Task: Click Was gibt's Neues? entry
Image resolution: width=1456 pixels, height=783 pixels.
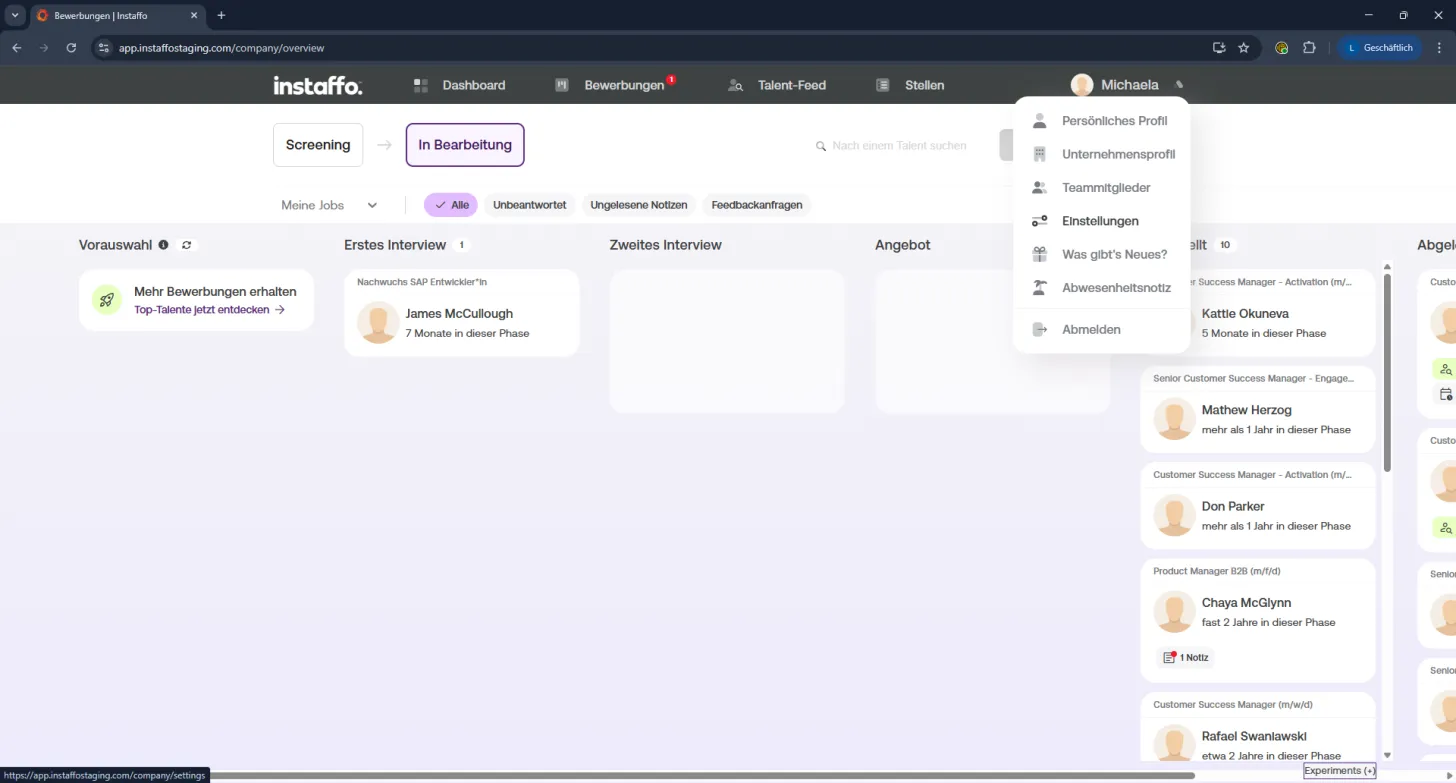Action: coord(1101,254)
